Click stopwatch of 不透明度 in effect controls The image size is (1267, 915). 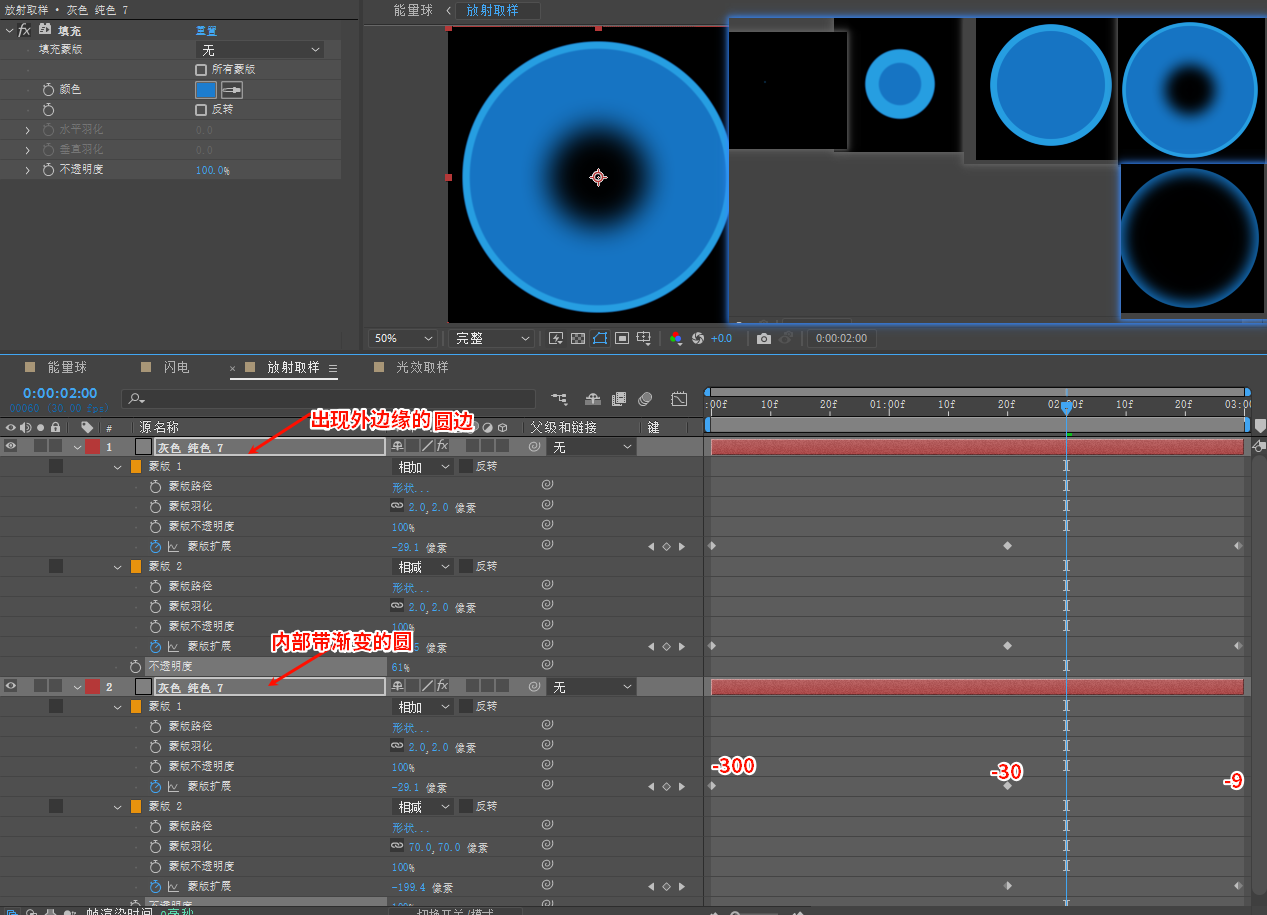click(x=48, y=170)
